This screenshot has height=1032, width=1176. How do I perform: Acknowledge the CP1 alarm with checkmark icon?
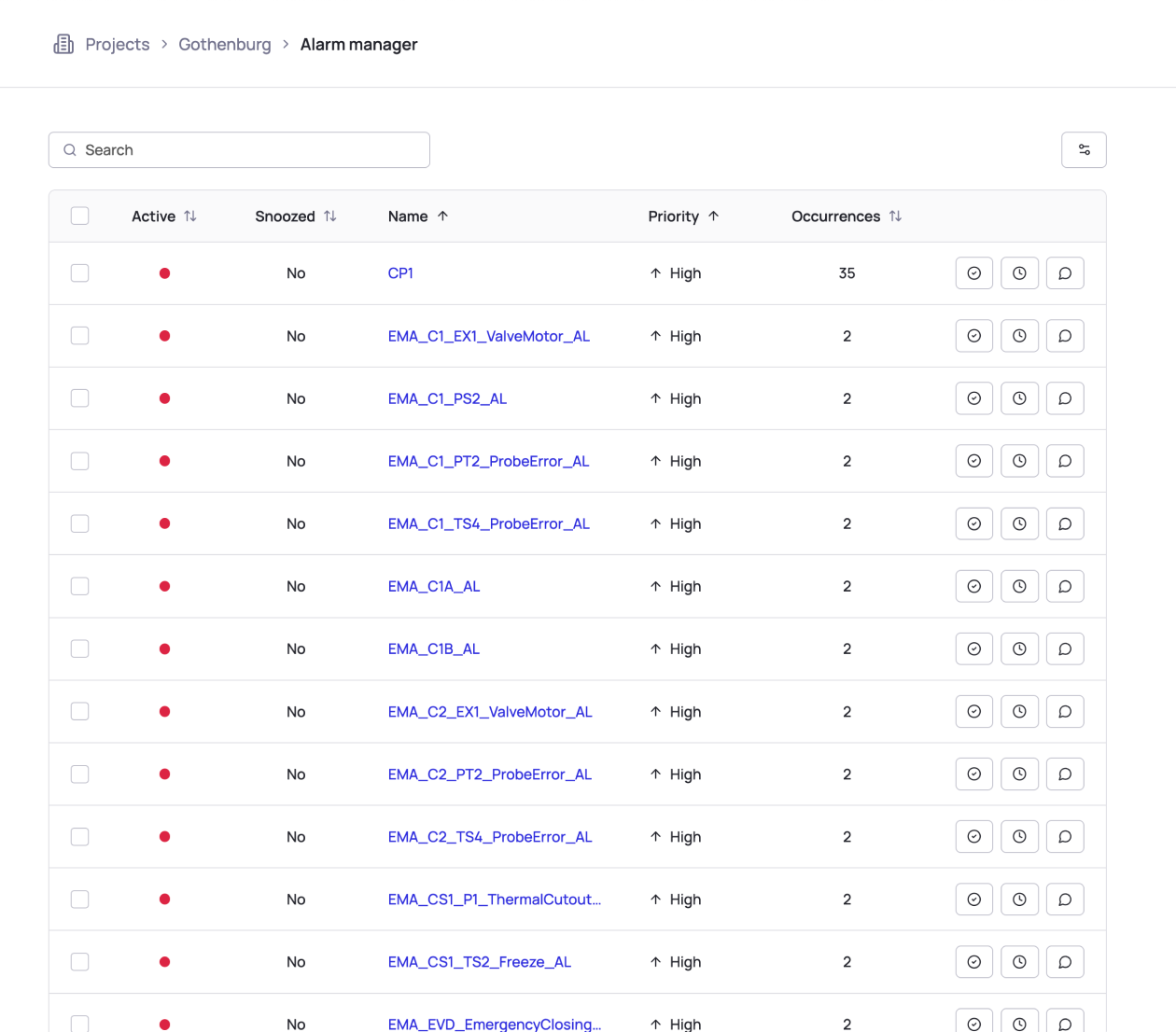click(973, 273)
